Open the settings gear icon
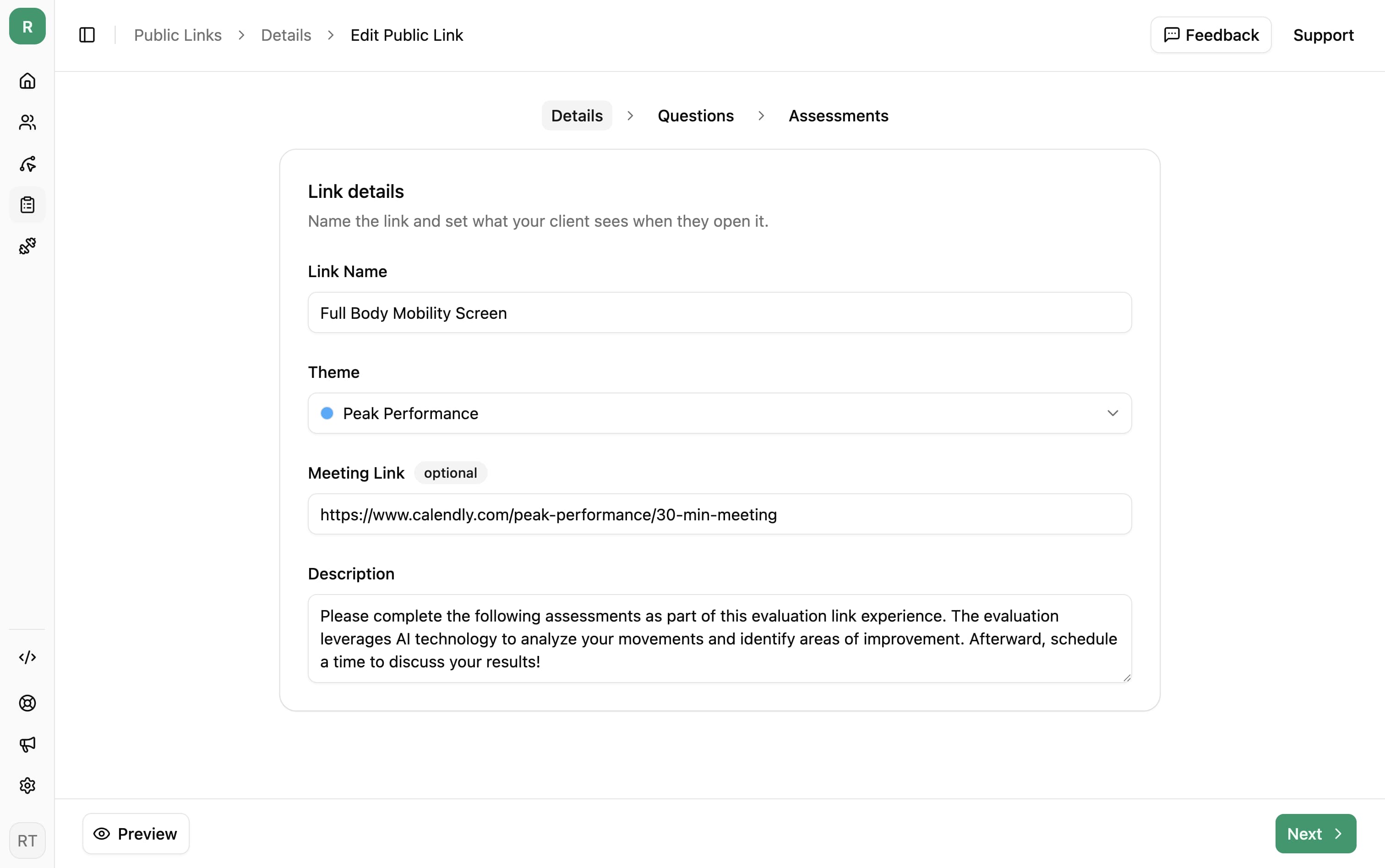 (27, 786)
